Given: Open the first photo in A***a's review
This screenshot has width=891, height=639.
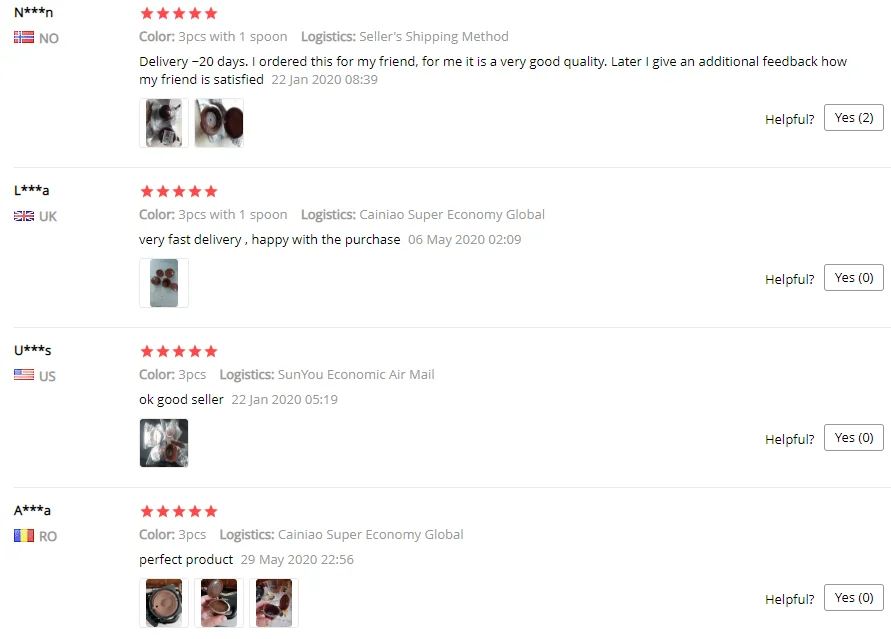Looking at the screenshot, I should click(x=164, y=603).
